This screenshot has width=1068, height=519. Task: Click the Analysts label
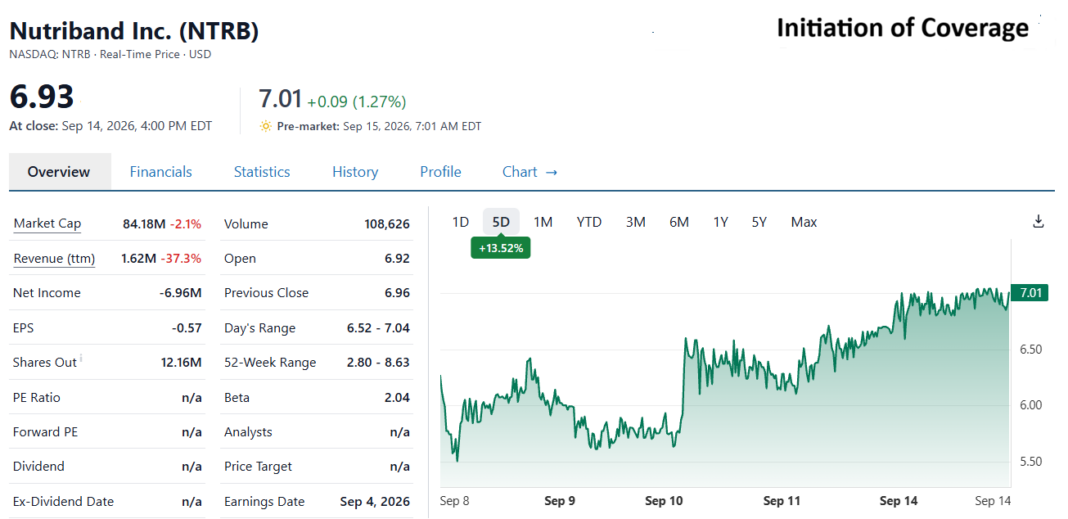[x=248, y=432]
